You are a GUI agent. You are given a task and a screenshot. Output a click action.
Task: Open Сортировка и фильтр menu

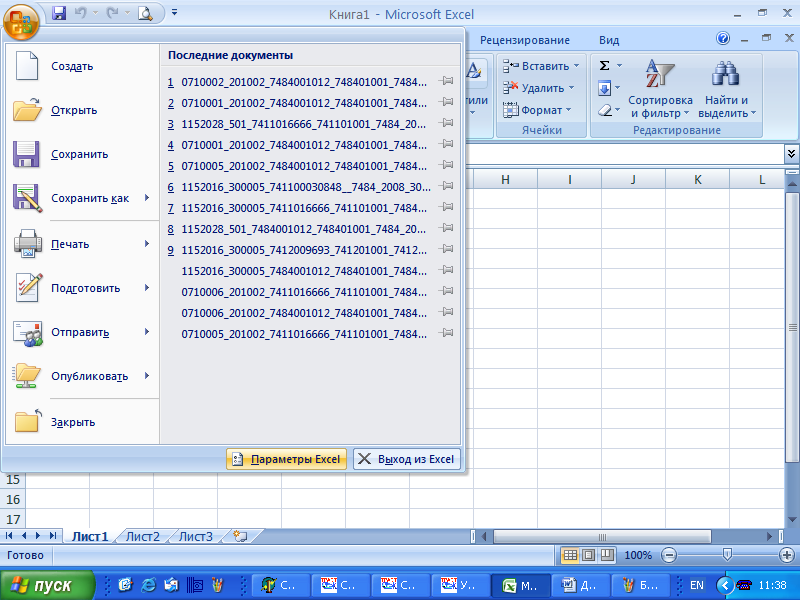point(660,90)
